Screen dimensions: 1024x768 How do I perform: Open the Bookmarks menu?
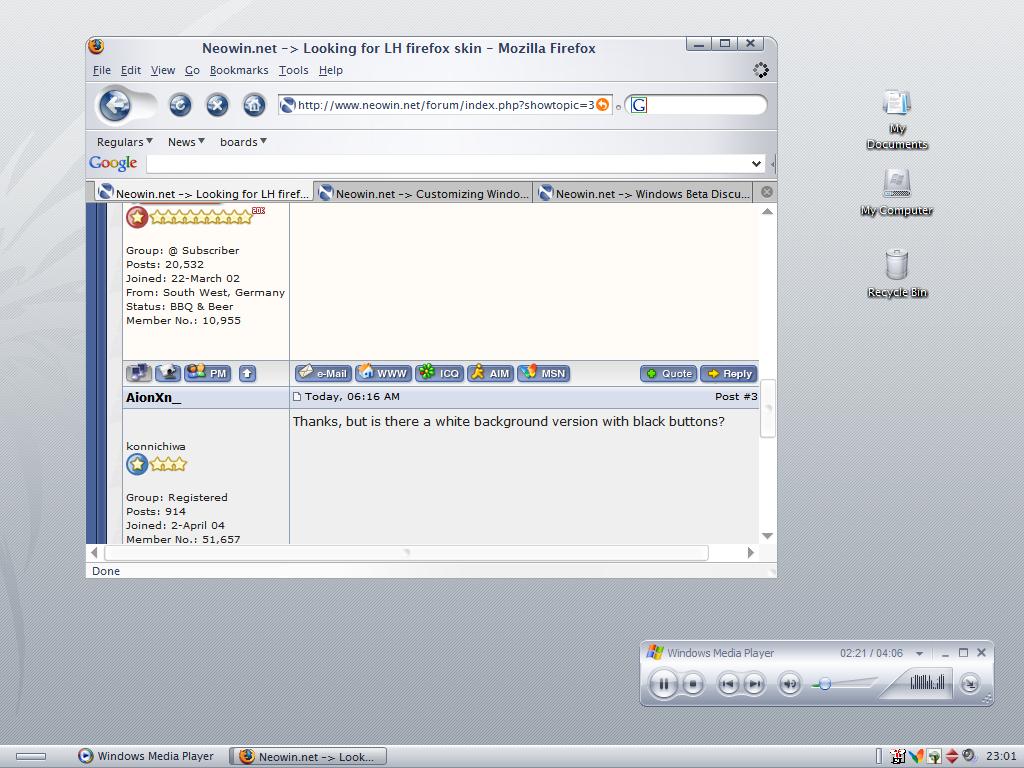click(x=239, y=70)
